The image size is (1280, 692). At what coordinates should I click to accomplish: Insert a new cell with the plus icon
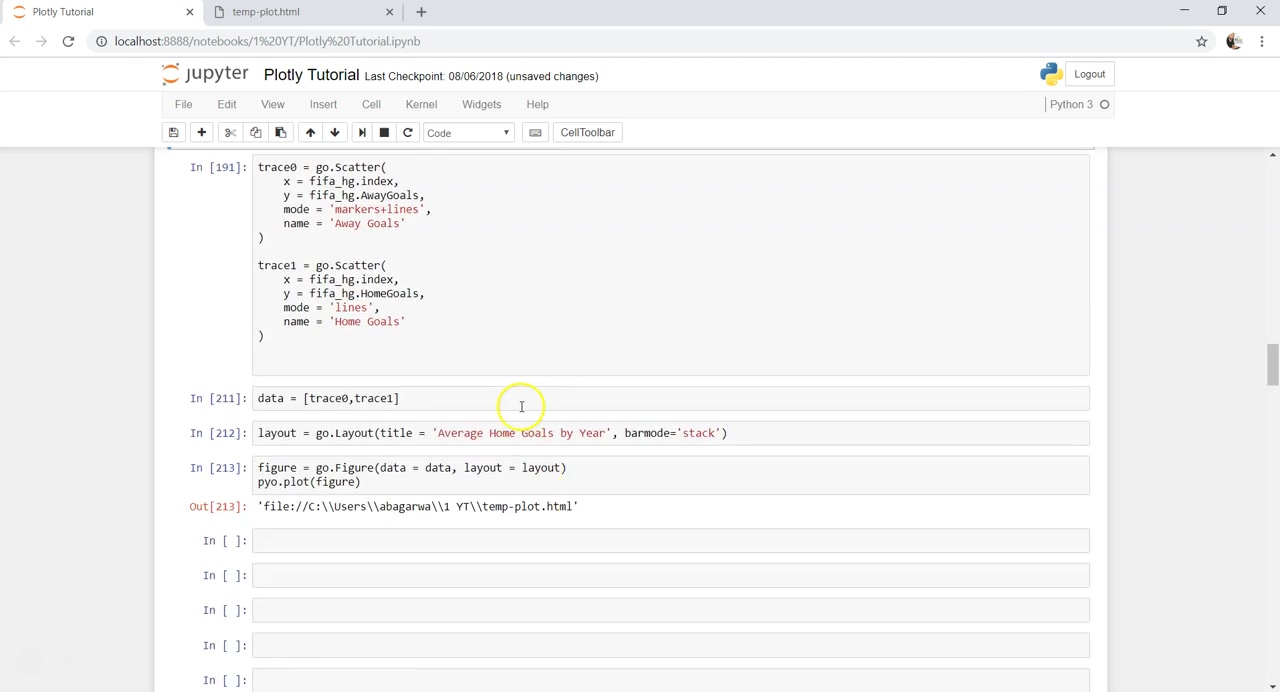click(x=201, y=133)
